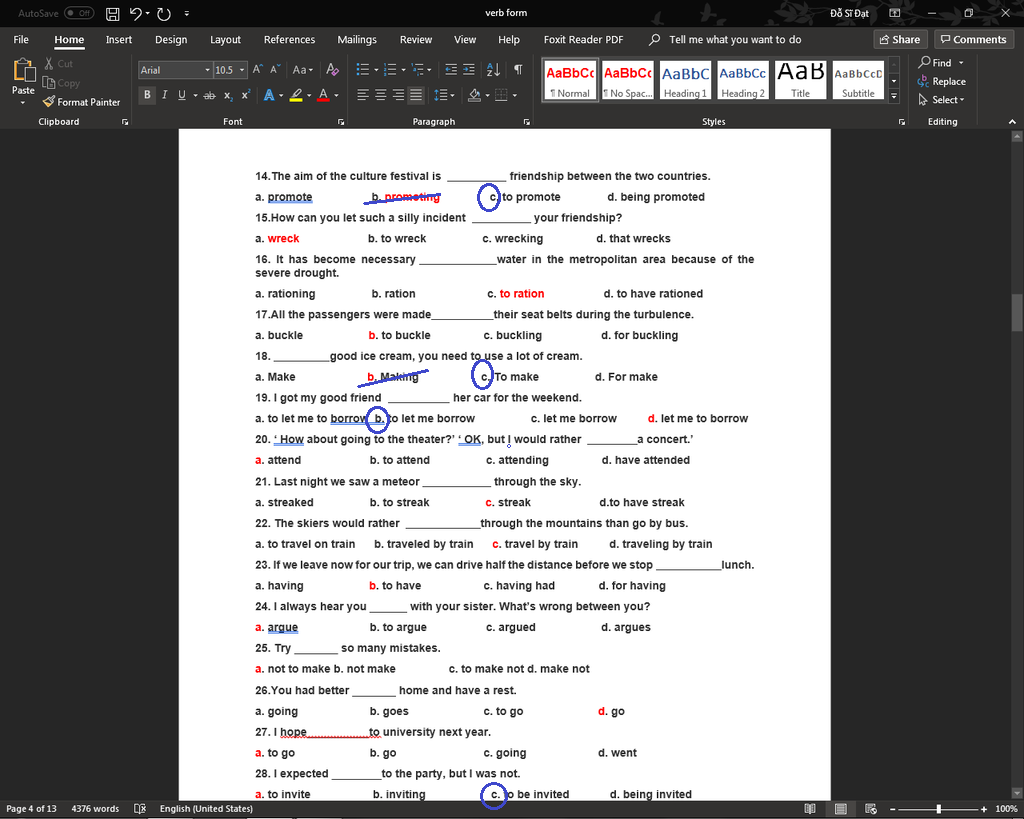Click the Replace button
The height and width of the screenshot is (819, 1024).
click(942, 82)
